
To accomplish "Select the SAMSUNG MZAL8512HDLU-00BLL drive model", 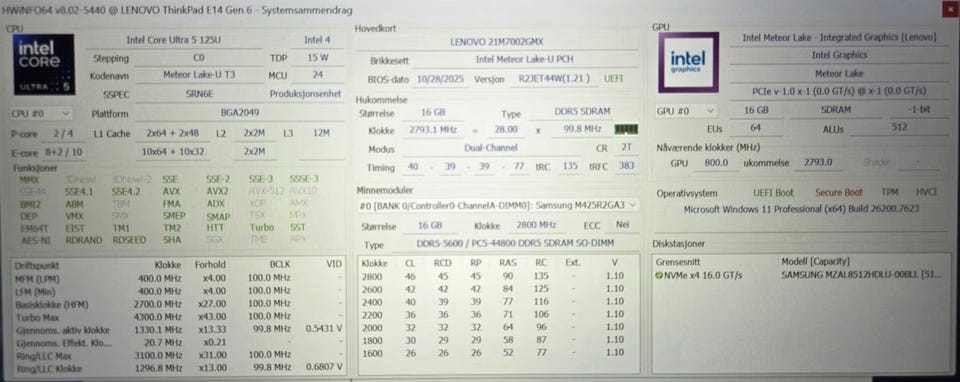I will tap(861, 275).
